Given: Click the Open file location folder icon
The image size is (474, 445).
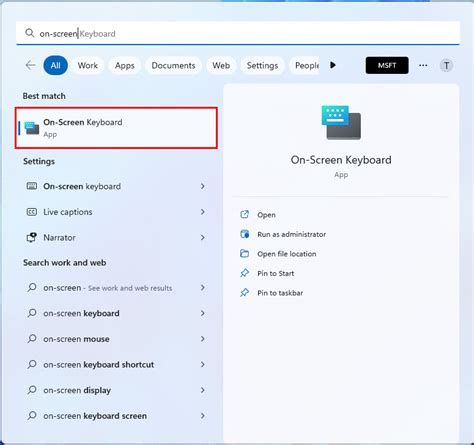Looking at the screenshot, I should click(x=245, y=253).
